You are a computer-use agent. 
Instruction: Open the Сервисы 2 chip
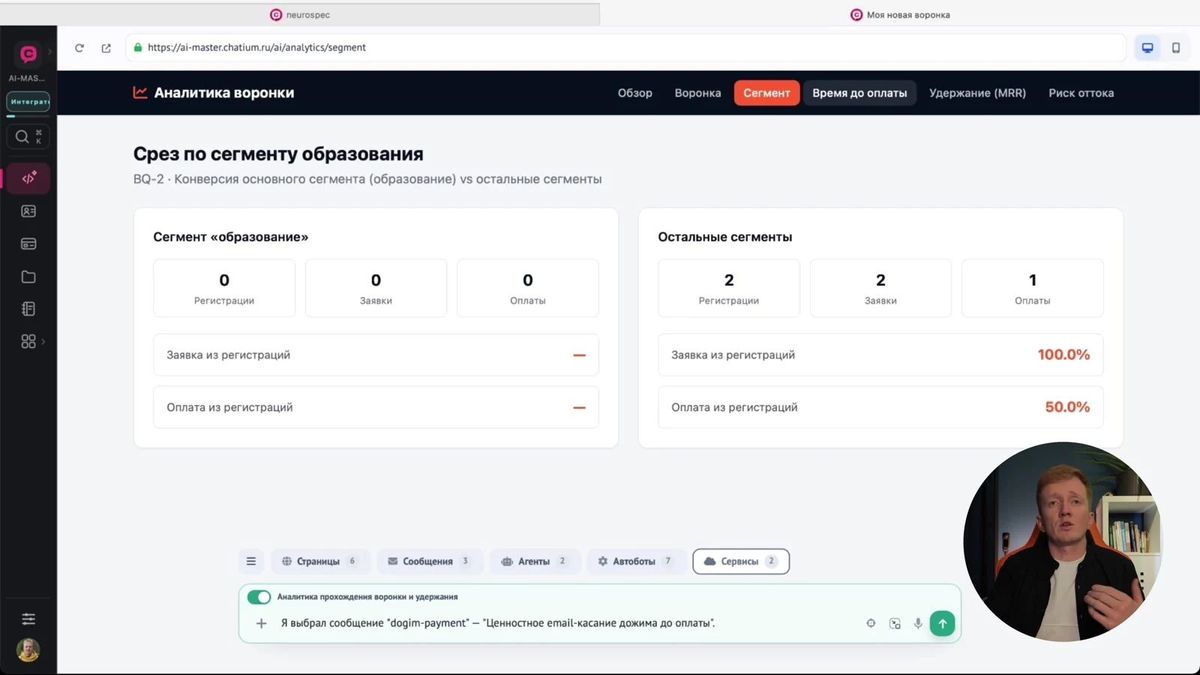click(741, 562)
